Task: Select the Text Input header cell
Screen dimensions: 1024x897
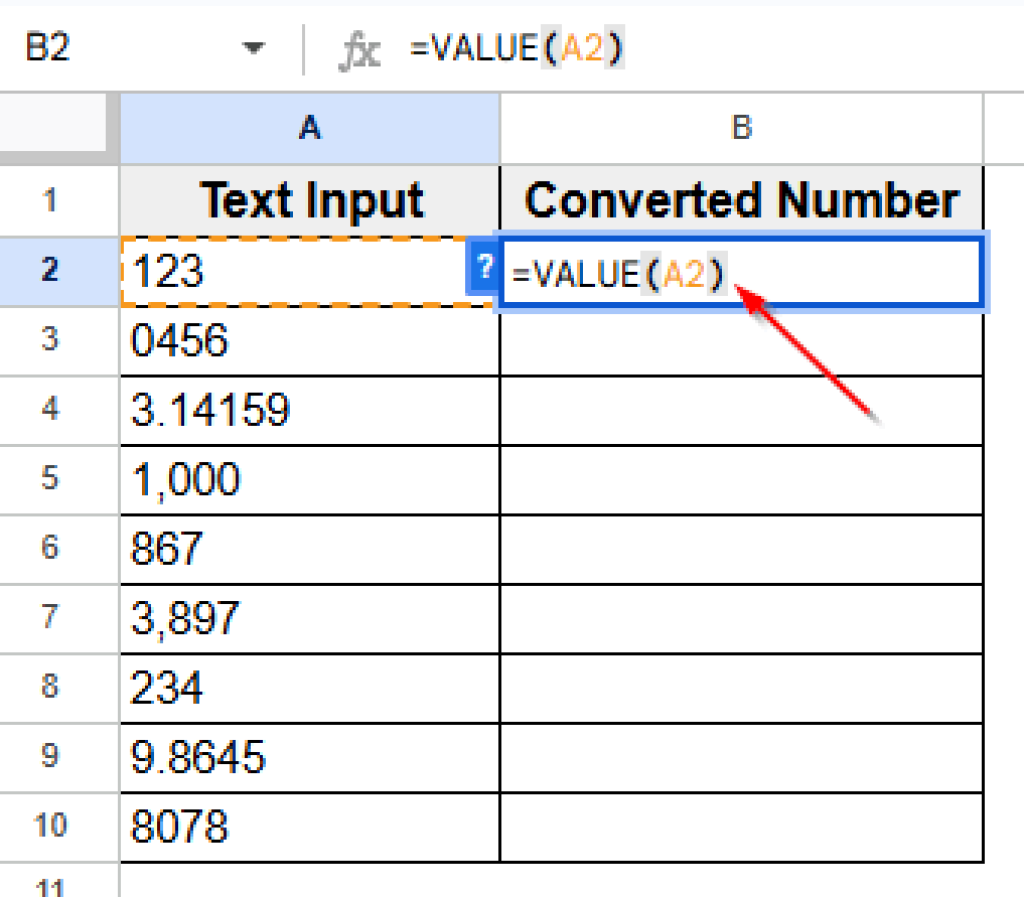Action: (x=309, y=199)
